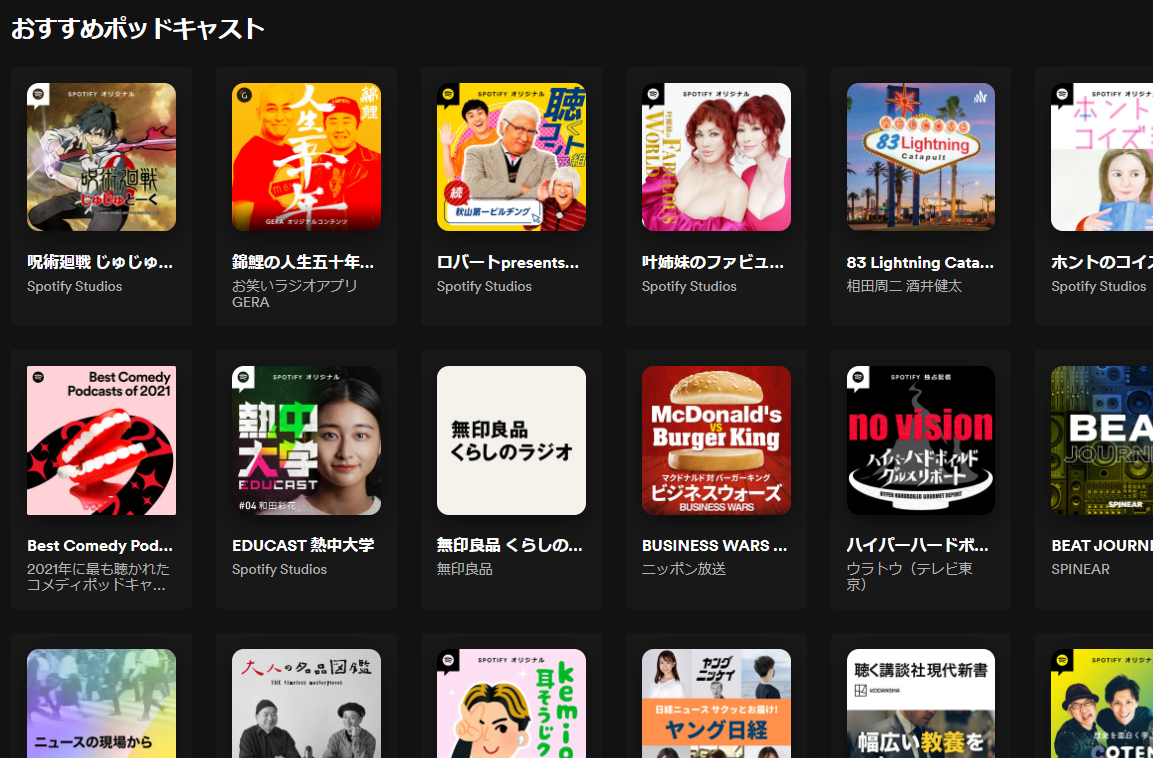Click お笑いラジオアプリ GERA text
This screenshot has width=1153, height=758.
coord(294,293)
